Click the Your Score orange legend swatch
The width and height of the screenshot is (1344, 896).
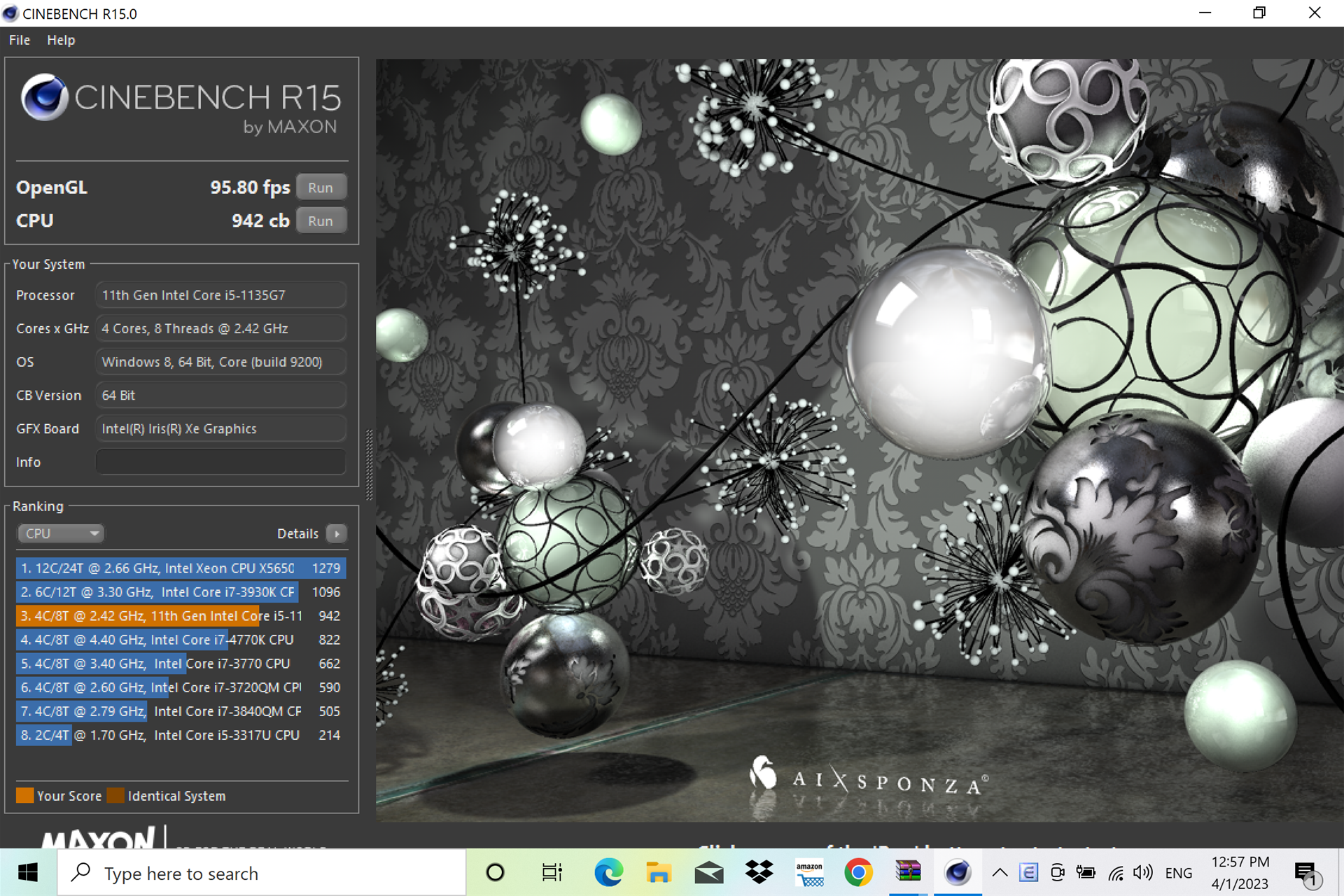click(24, 796)
